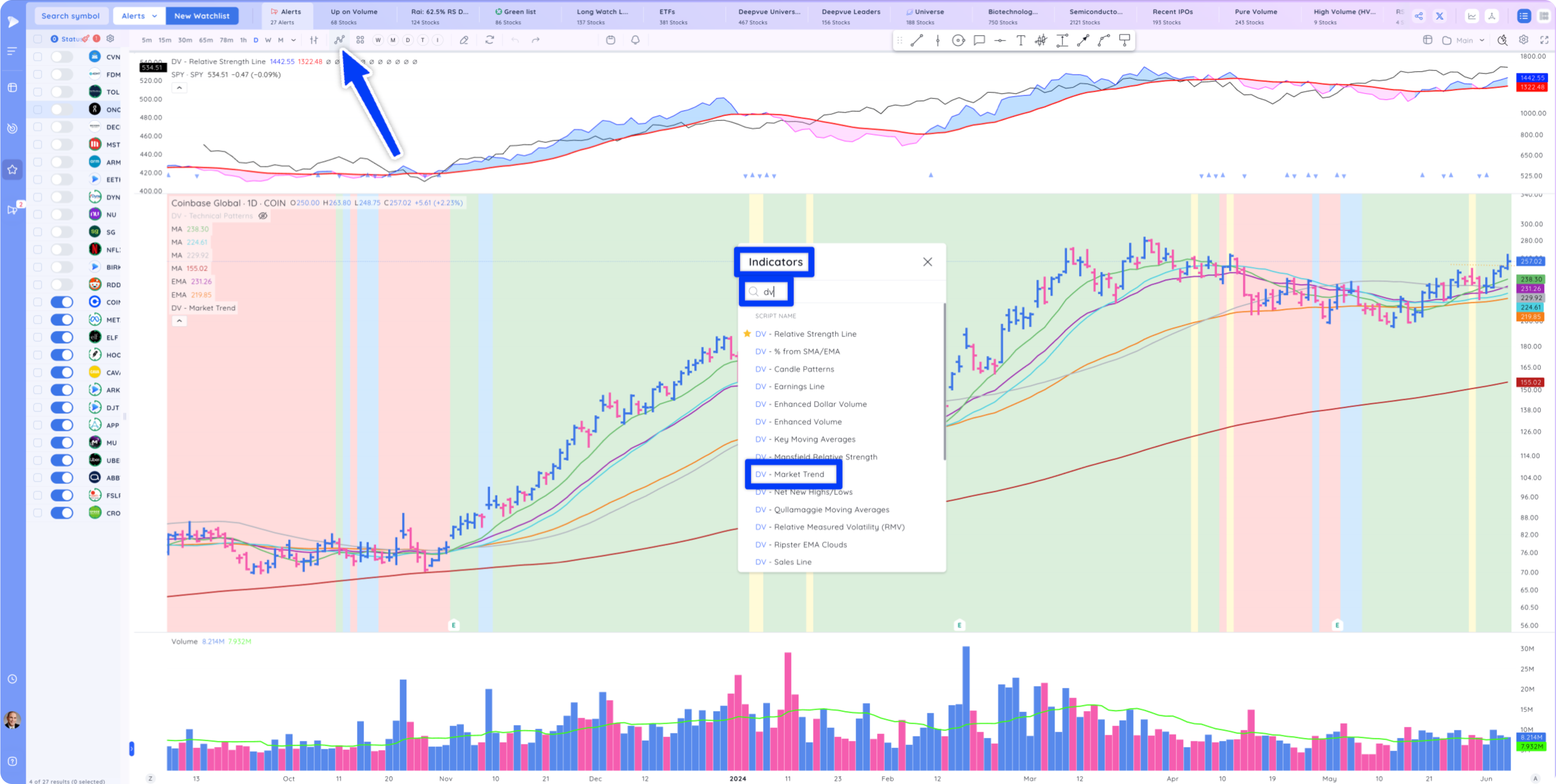Click the circled M template button
The height and width of the screenshot is (784, 1556).
(x=393, y=40)
